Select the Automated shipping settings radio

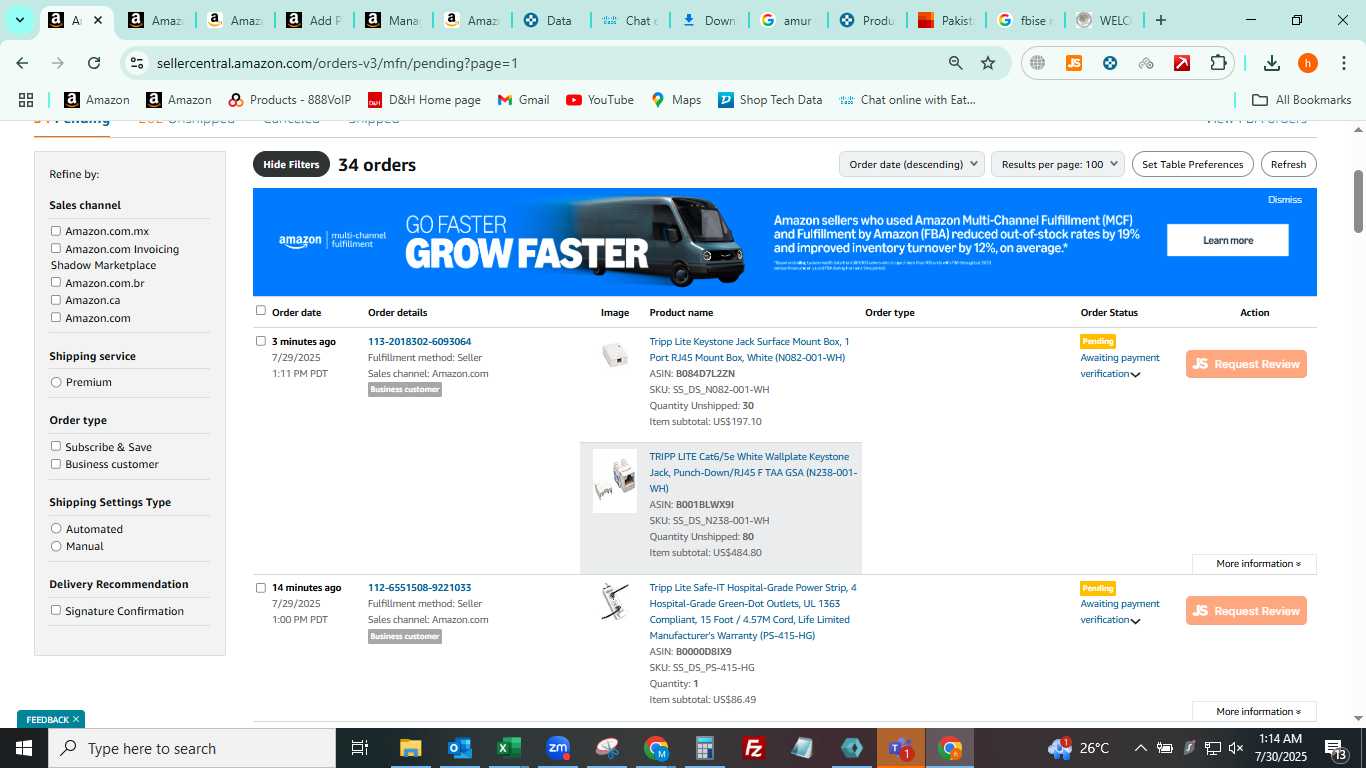[x=56, y=529]
